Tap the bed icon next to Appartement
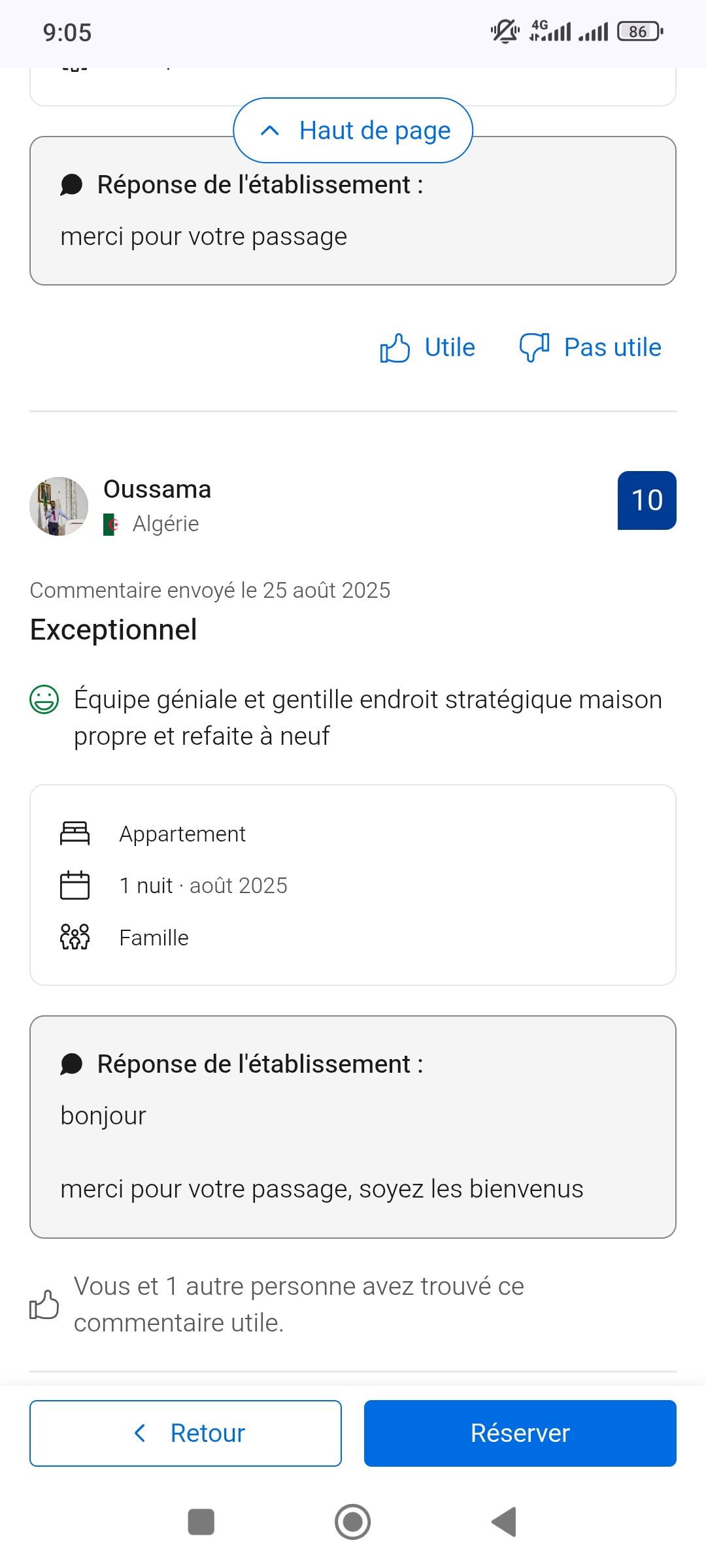Screen dimensions: 706x1568 [x=75, y=834]
